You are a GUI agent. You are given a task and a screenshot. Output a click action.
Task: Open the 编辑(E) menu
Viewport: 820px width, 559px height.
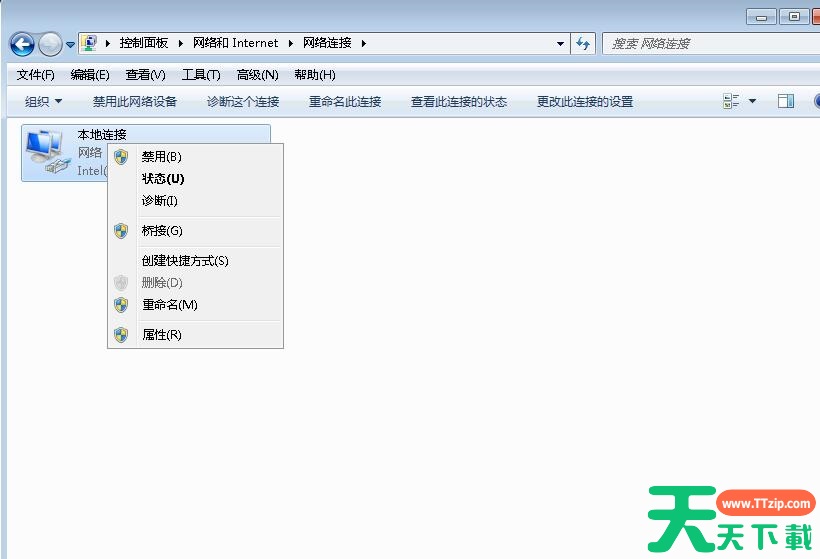click(x=90, y=75)
